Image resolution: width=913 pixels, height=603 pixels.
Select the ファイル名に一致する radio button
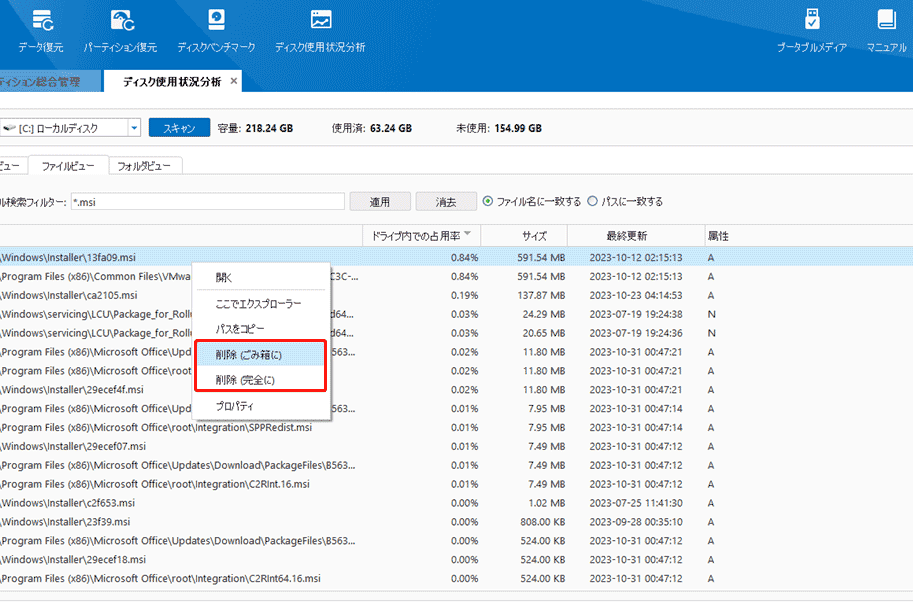(488, 201)
